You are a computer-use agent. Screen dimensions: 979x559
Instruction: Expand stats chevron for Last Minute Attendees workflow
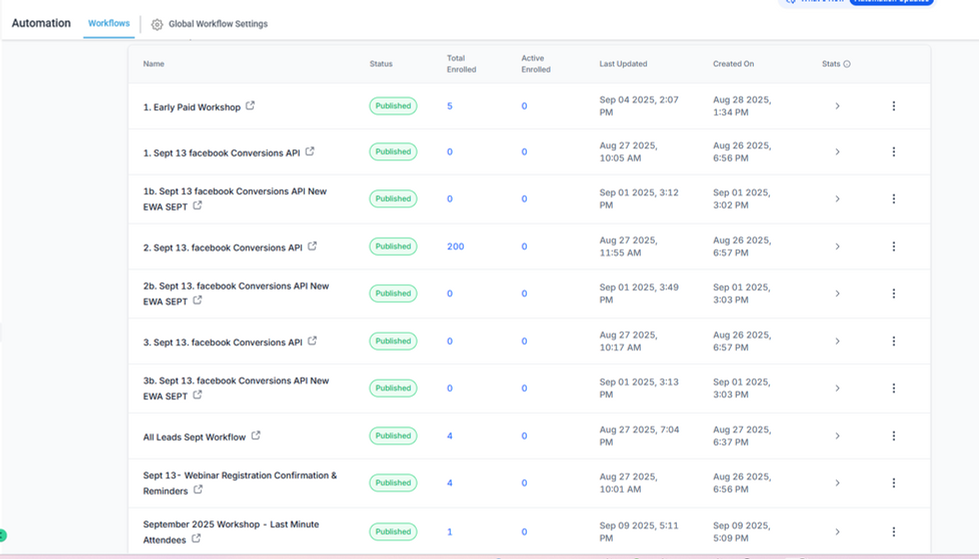click(837, 532)
